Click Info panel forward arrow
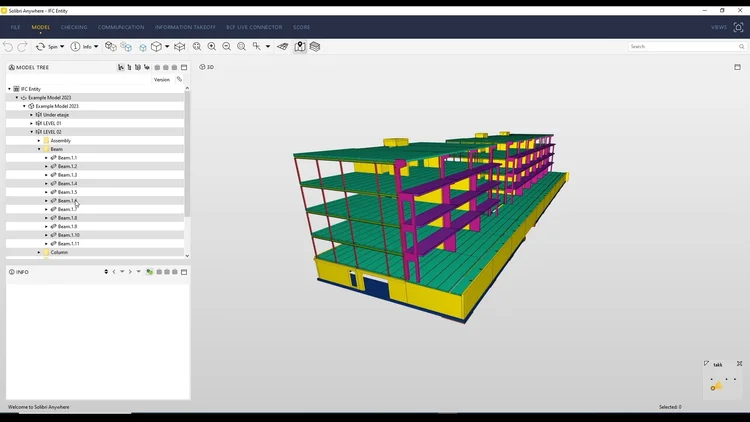The image size is (750, 422). click(x=130, y=272)
